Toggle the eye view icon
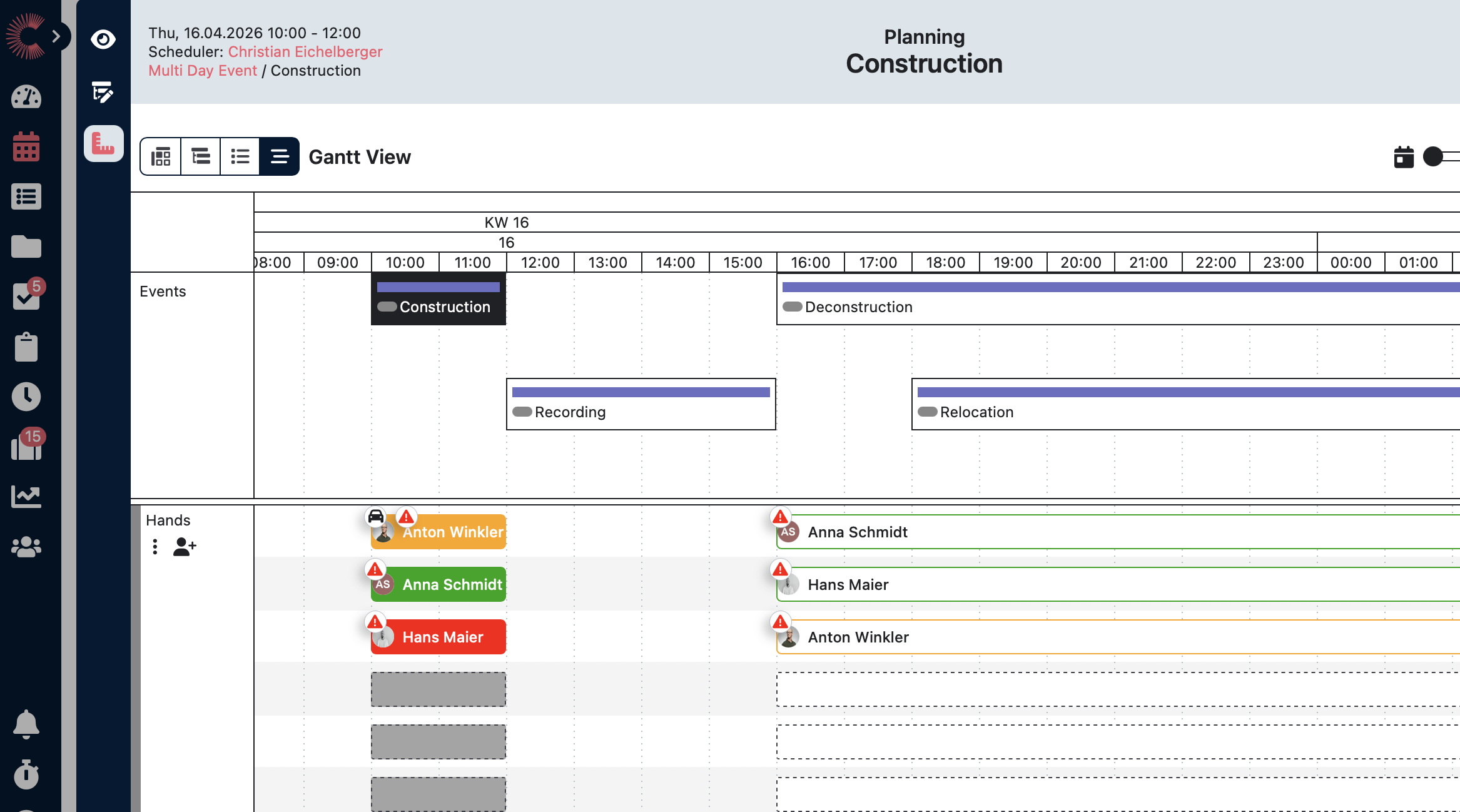Image resolution: width=1460 pixels, height=812 pixels. click(x=103, y=39)
